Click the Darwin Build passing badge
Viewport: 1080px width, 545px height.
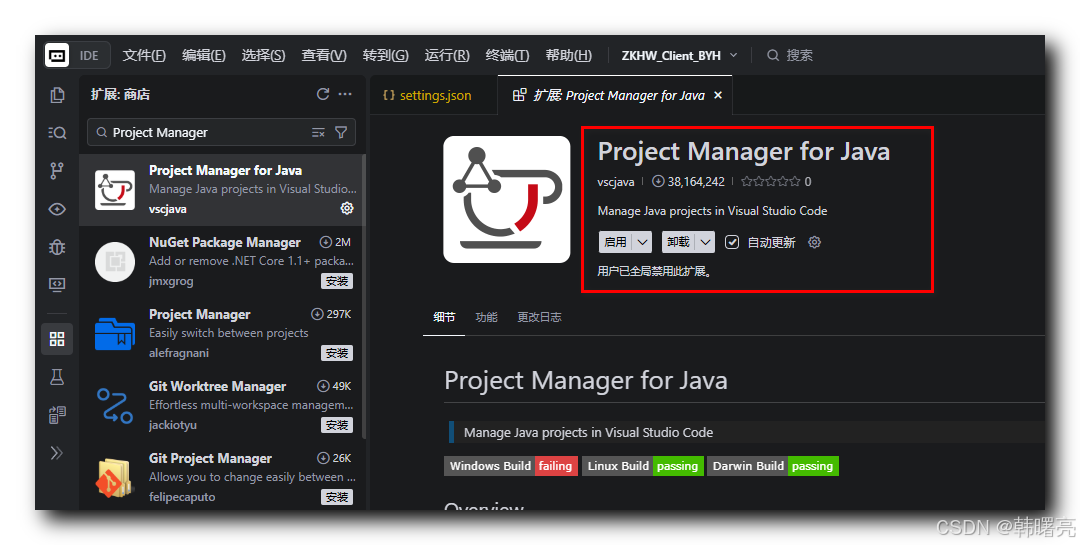[773, 466]
